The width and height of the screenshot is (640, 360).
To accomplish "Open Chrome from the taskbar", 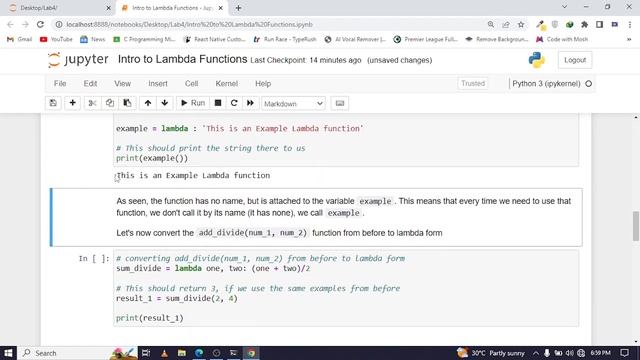I will click(251, 353).
